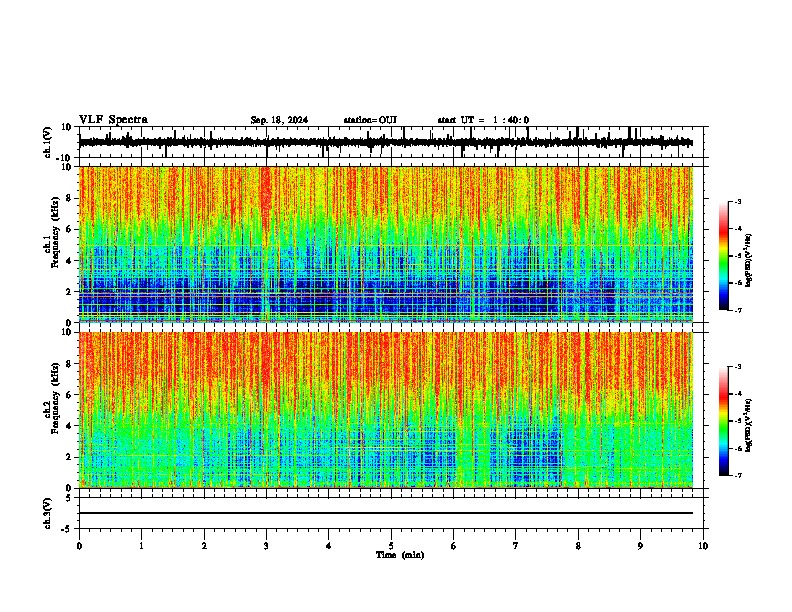
Task: Click the upper ch.1 PSD color bar
Action: point(724,256)
